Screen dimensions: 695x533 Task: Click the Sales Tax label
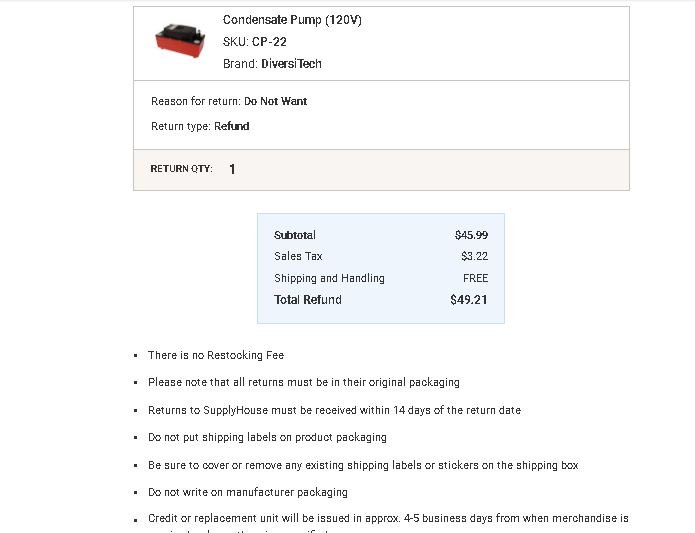click(298, 256)
